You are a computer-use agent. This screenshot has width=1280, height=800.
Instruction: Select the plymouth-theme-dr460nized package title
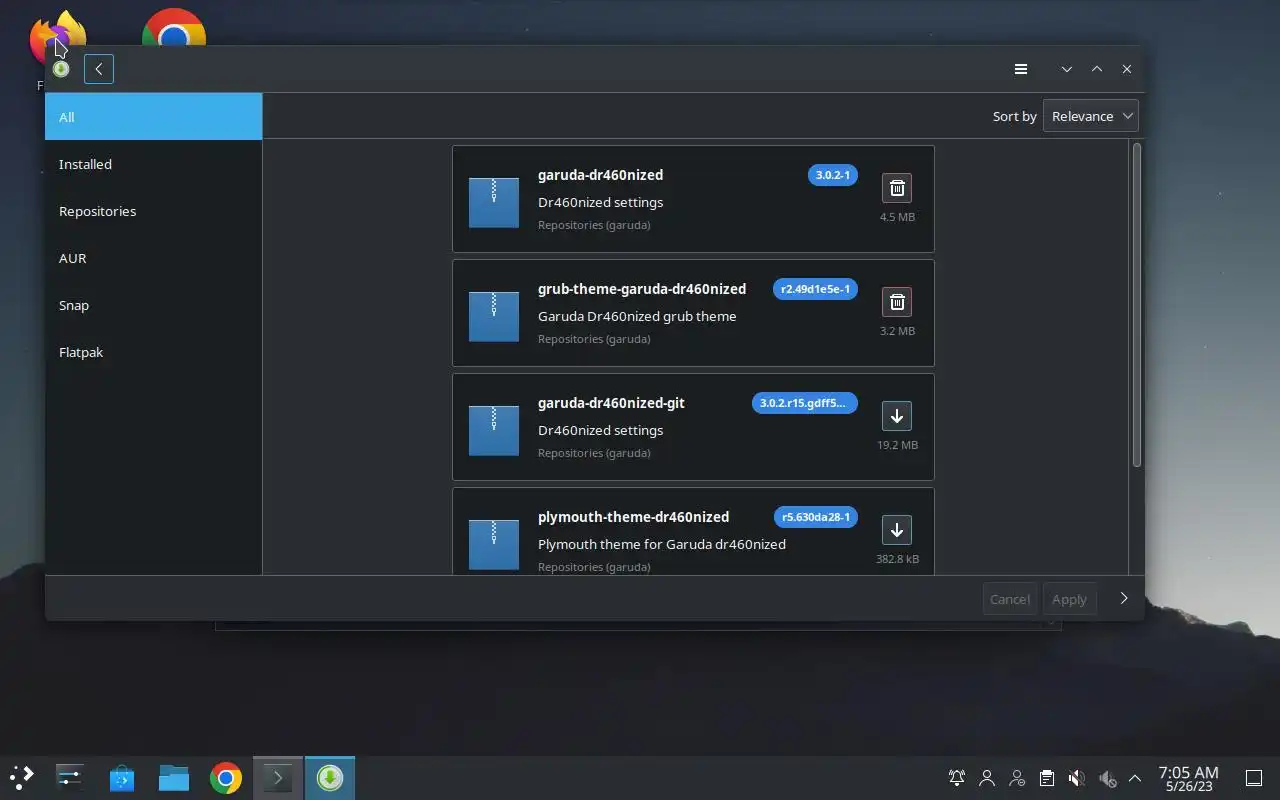[x=633, y=517]
